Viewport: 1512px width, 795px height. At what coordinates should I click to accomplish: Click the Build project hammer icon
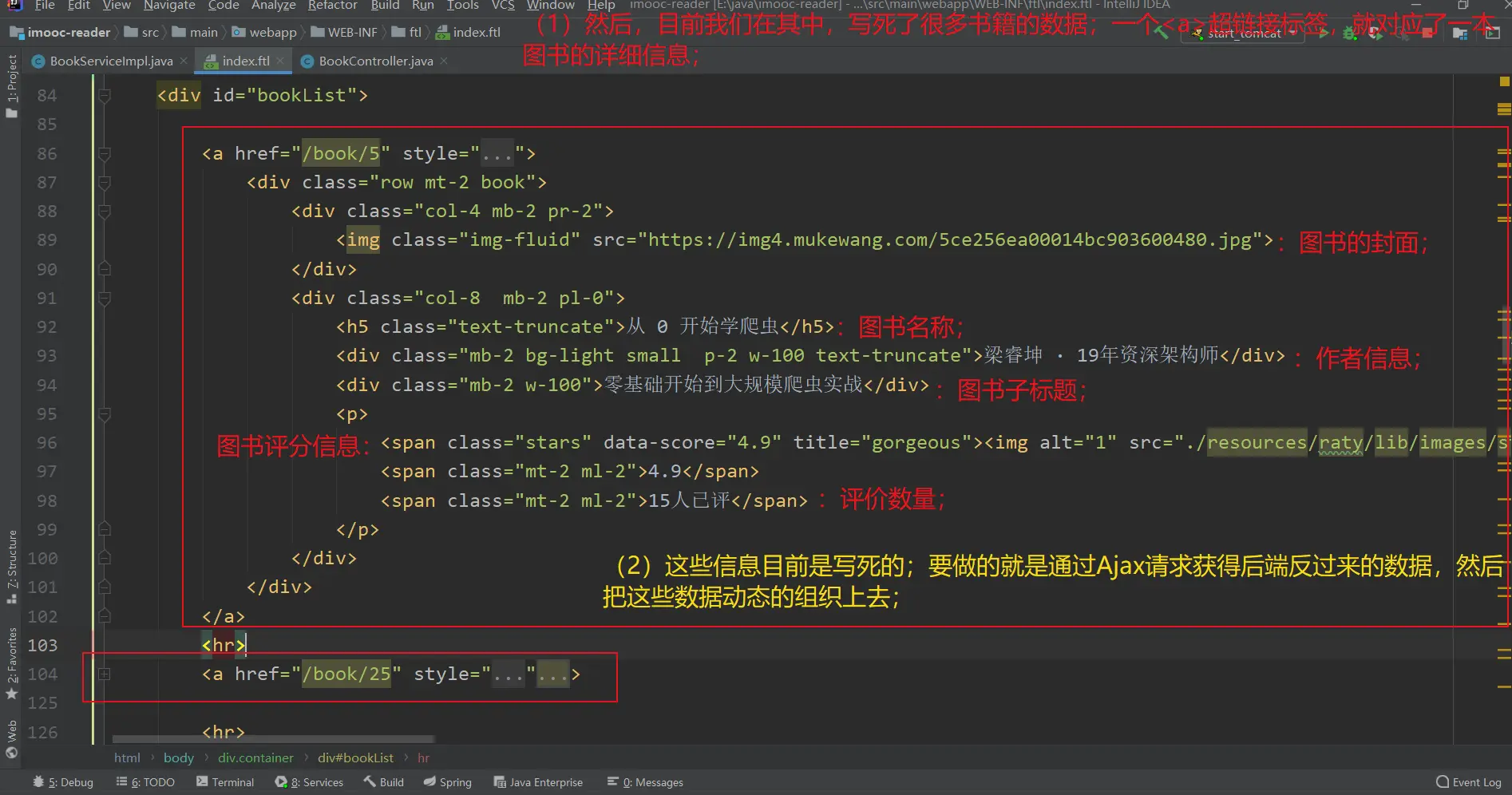pyautogui.click(x=1162, y=33)
